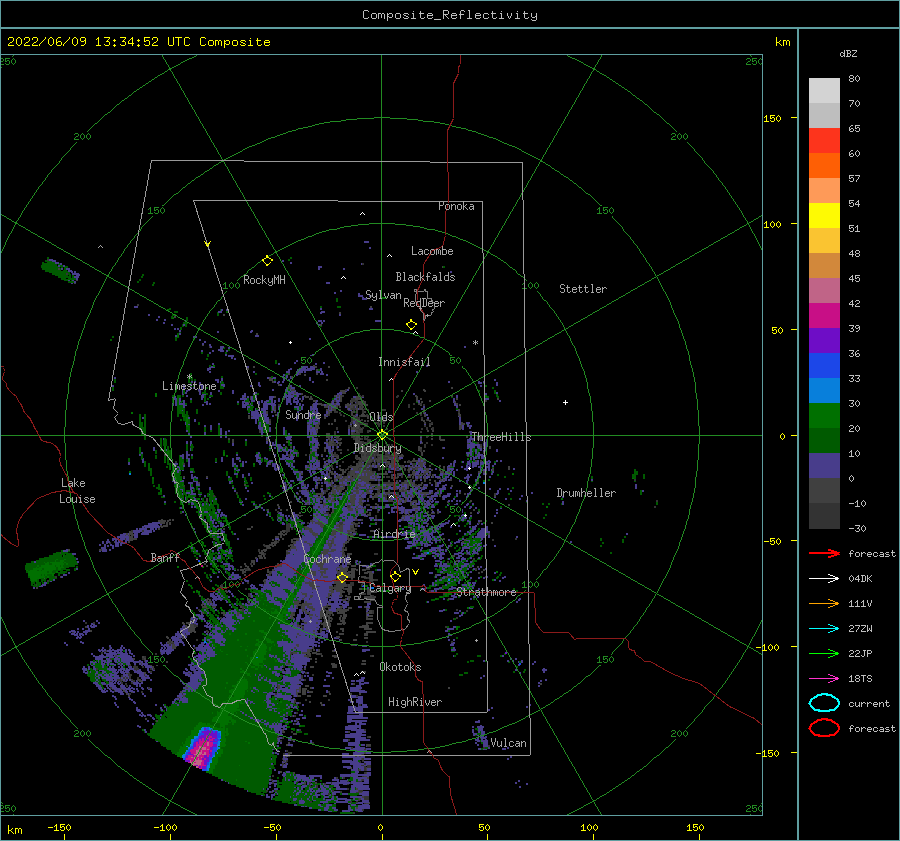Click the HighRiver city label
Screen dimensions: 900x841
pyautogui.click(x=415, y=702)
